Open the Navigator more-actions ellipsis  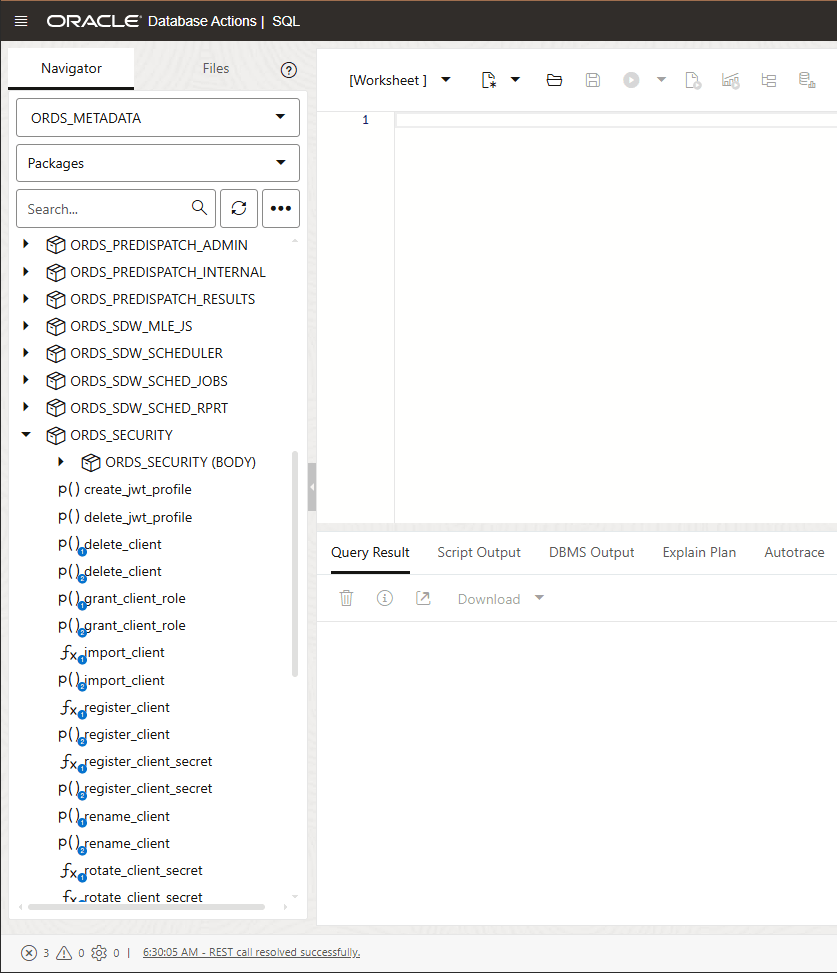click(x=280, y=208)
